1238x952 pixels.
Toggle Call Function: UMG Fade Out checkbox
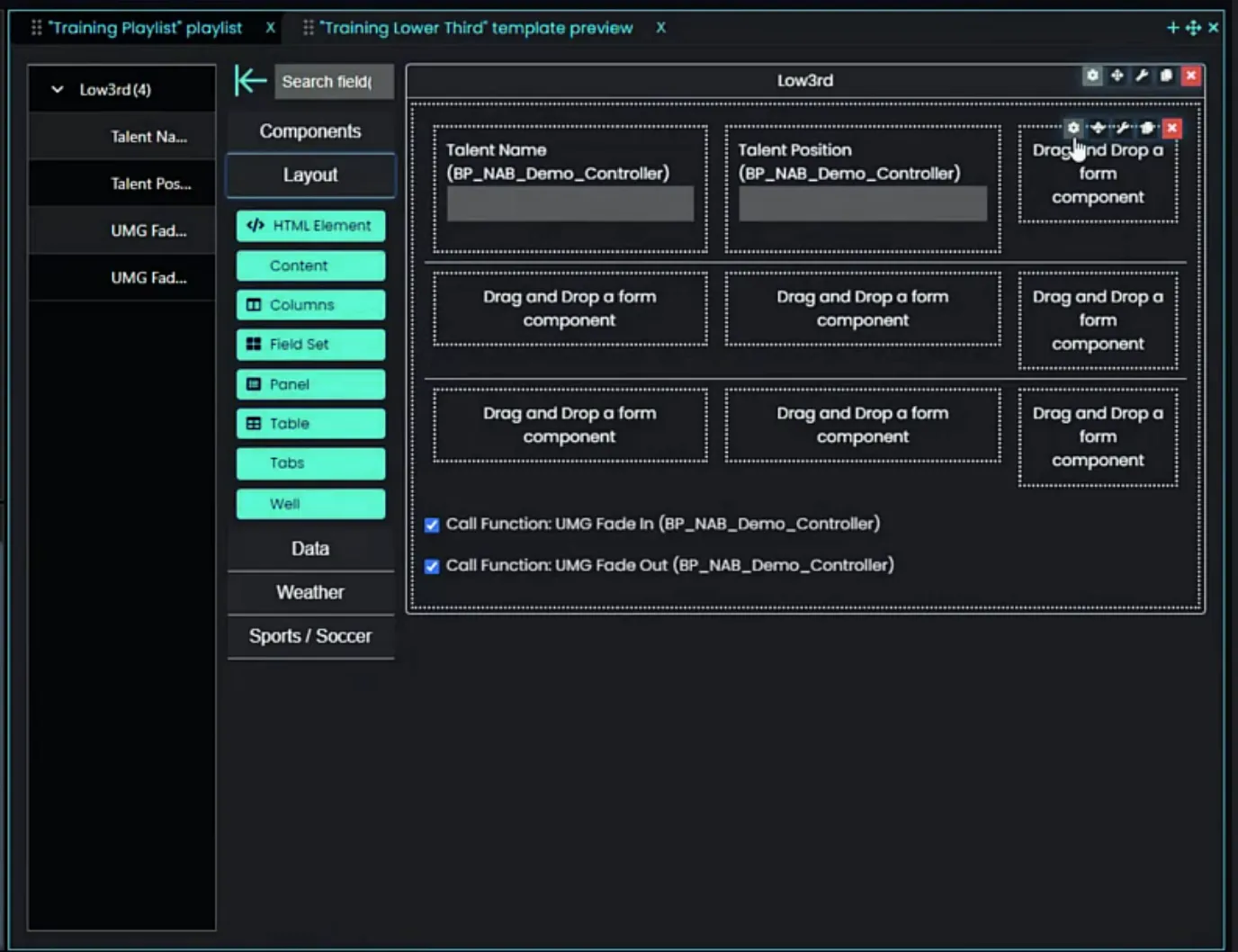coord(432,566)
